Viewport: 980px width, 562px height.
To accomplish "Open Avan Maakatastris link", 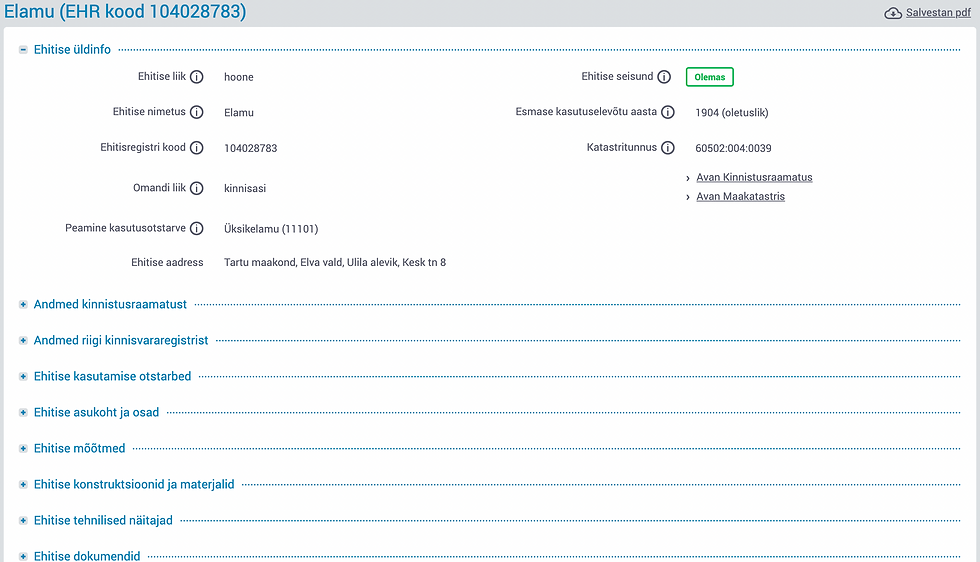I will pos(741,196).
